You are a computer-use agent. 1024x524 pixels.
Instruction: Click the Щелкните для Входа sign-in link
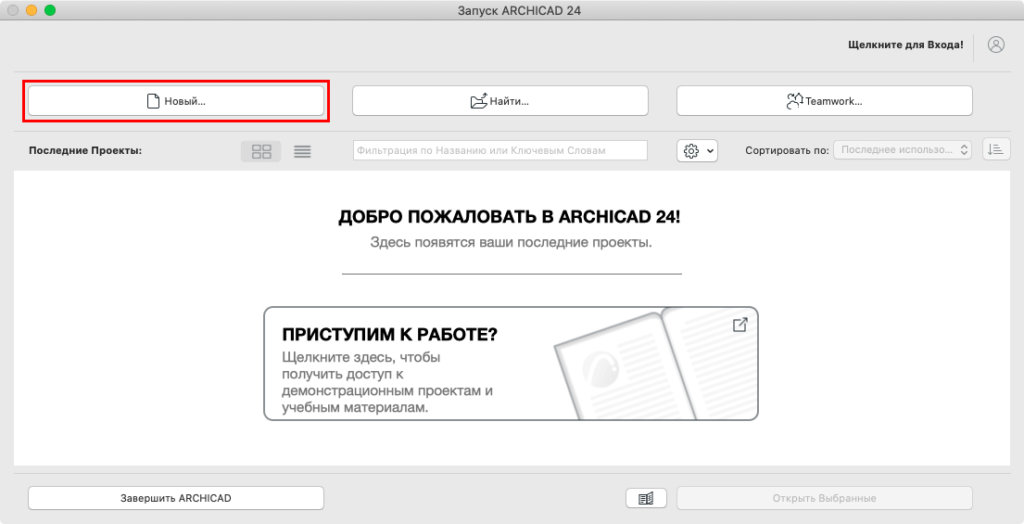[905, 45]
